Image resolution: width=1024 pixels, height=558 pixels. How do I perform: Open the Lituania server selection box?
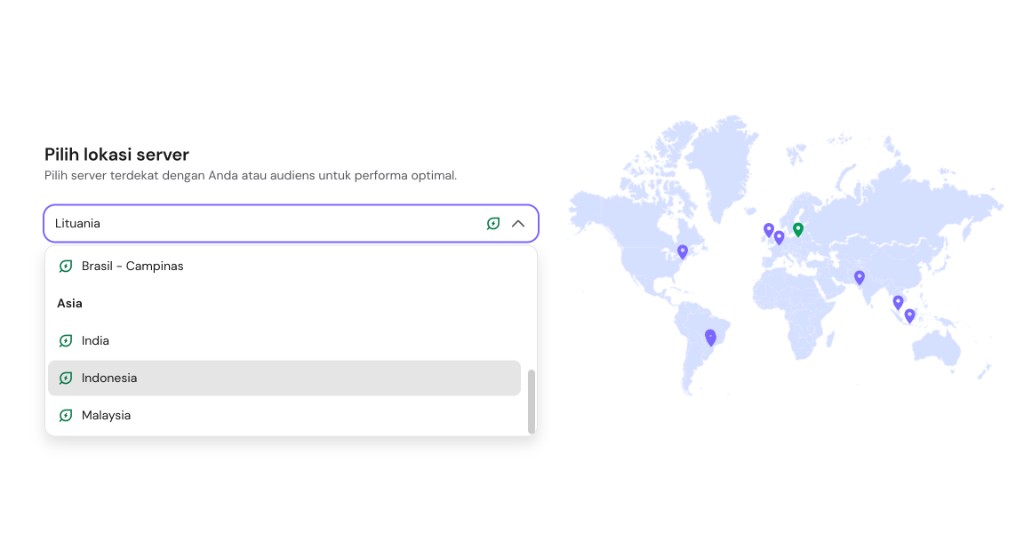click(x=291, y=223)
